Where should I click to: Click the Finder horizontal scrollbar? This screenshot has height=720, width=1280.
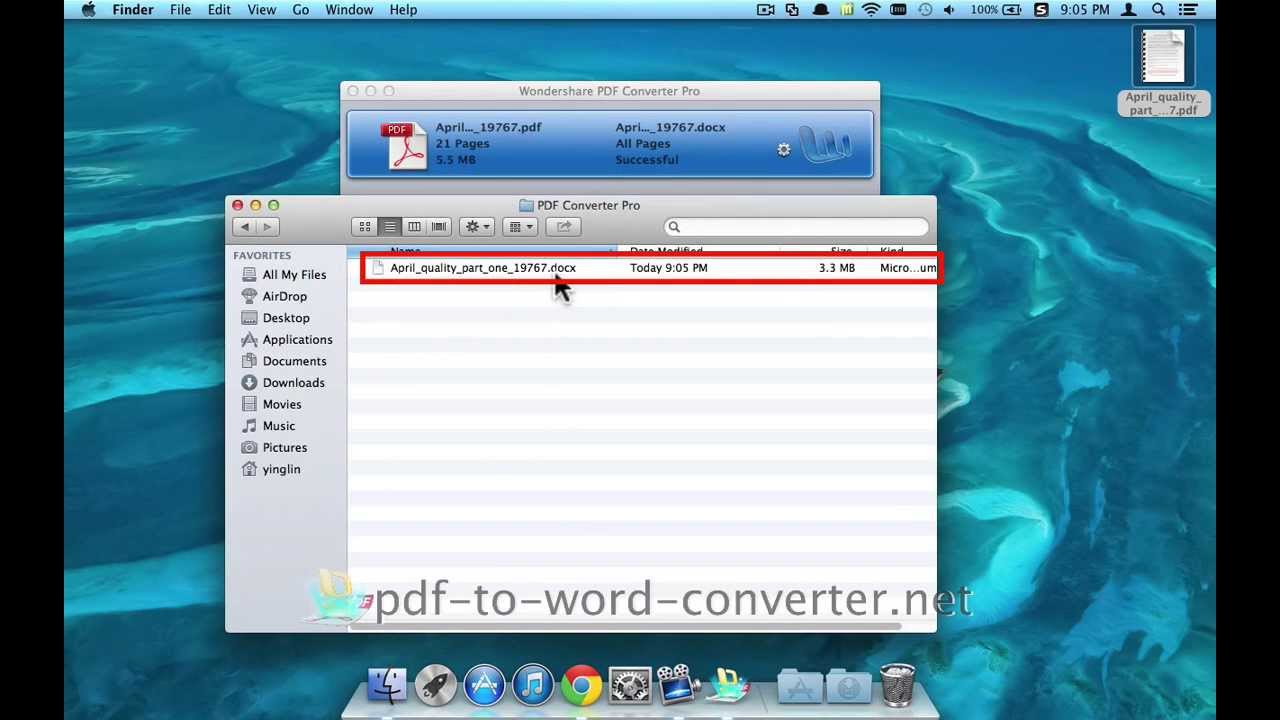pos(625,627)
